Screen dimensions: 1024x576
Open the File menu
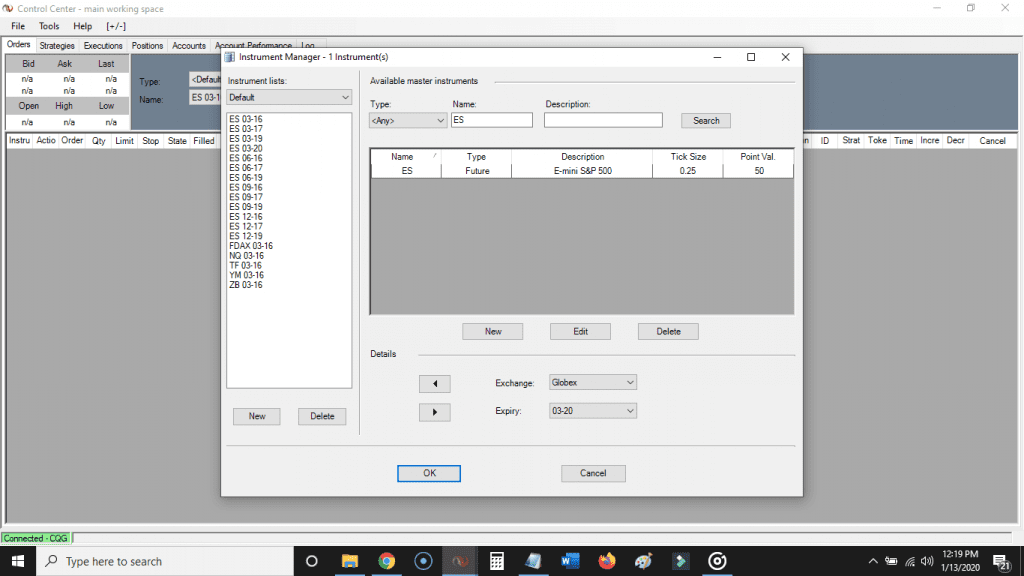(x=18, y=26)
